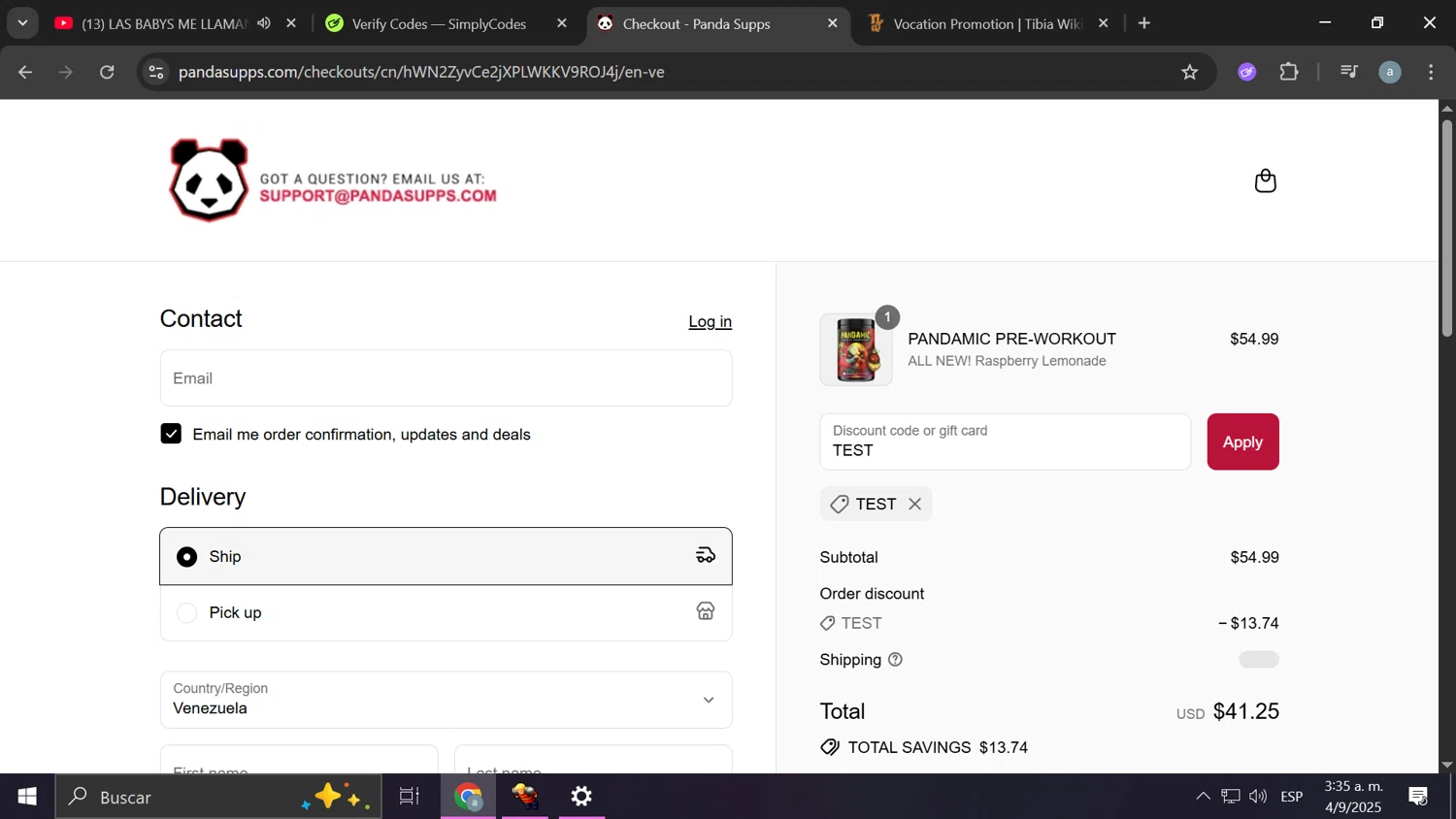Reload the checkout page
This screenshot has width=1456, height=819.
108,72
